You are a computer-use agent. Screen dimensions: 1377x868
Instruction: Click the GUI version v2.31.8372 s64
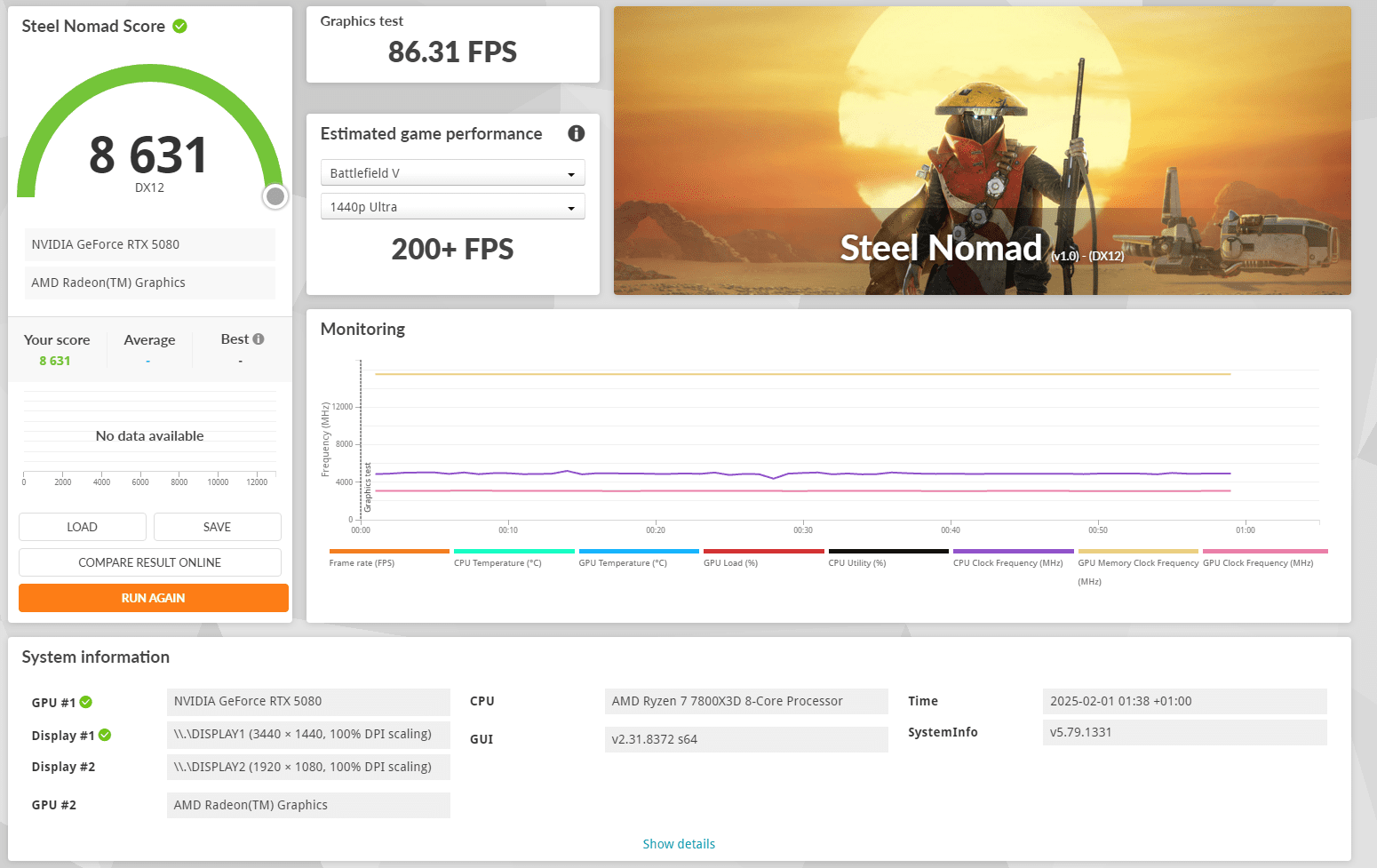[x=746, y=739]
